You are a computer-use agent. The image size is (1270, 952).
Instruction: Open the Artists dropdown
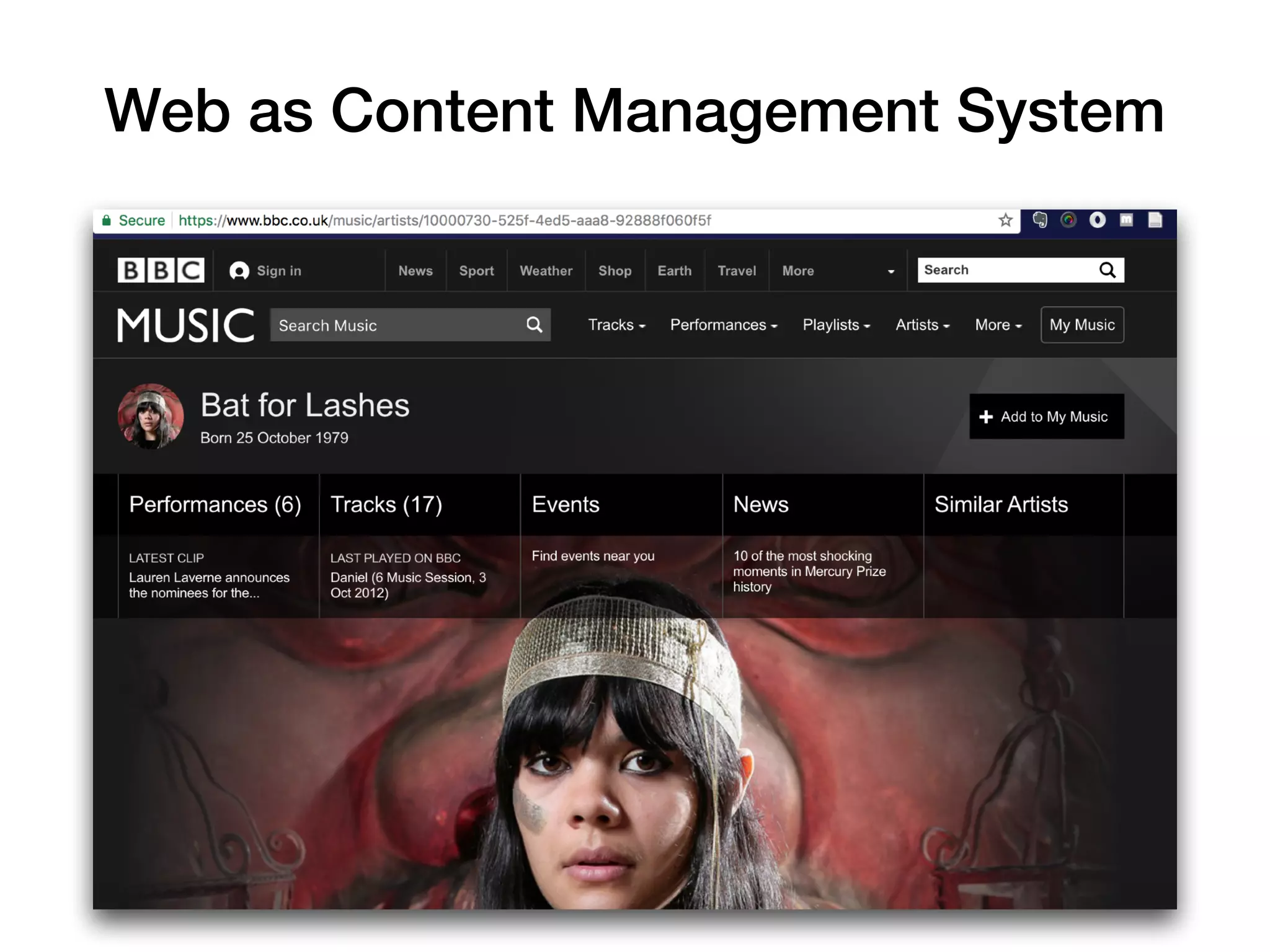[x=923, y=325]
